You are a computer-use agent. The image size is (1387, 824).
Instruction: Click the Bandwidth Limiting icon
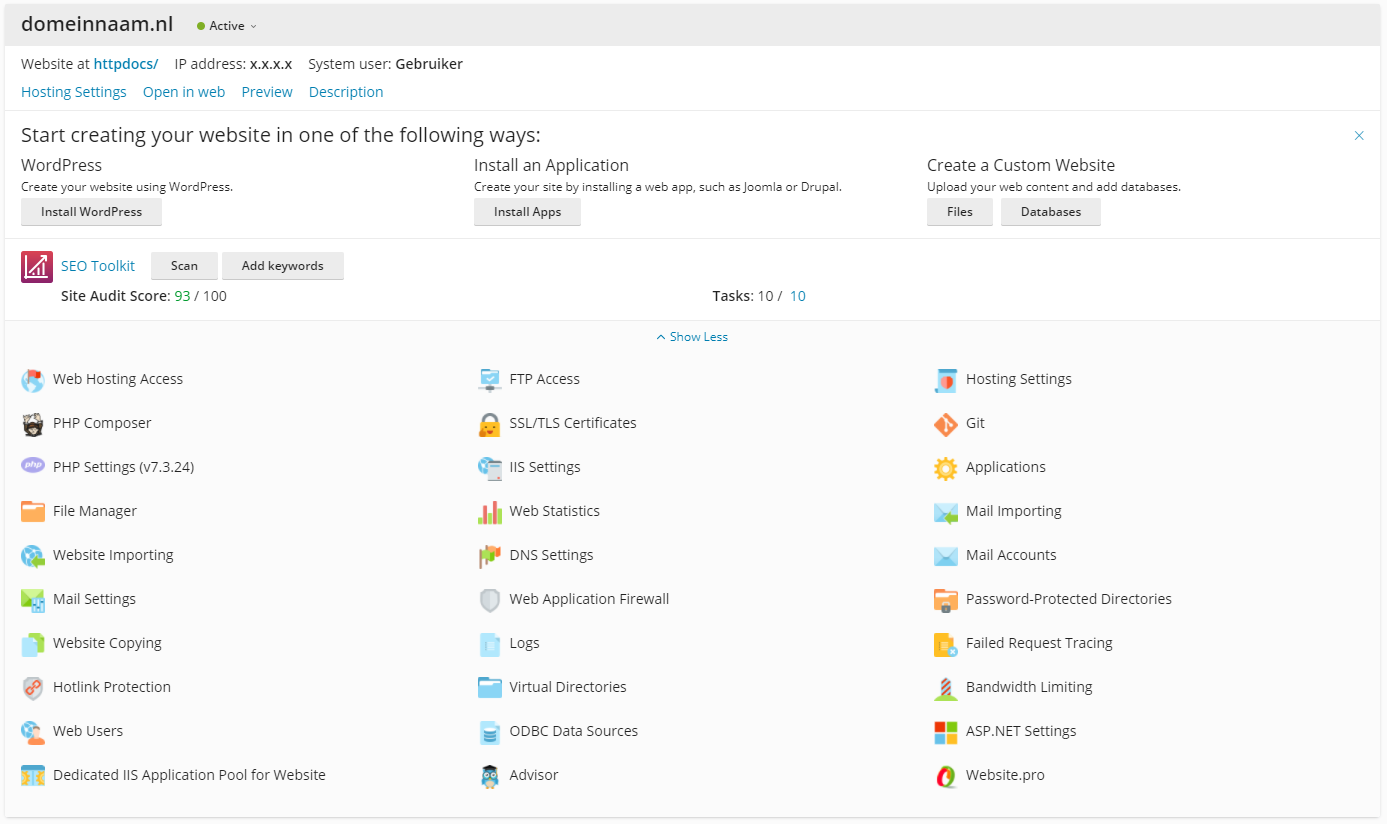(945, 688)
